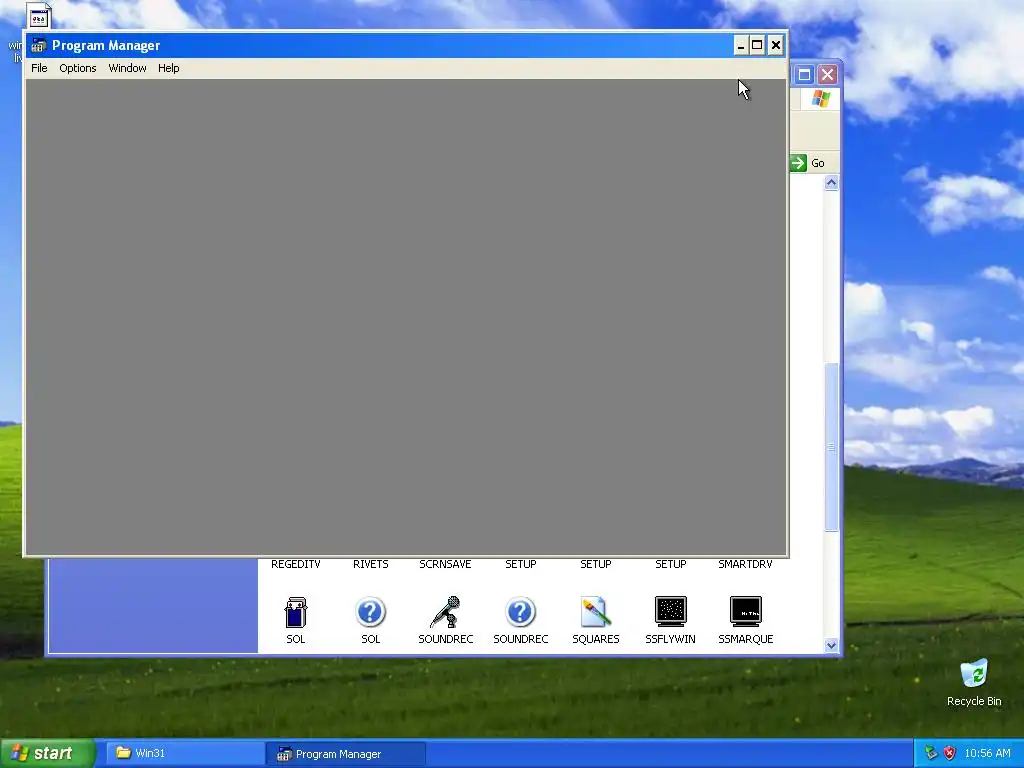Screen dimensions: 1024x768
Task: Maximize the Program Manager window
Action: click(757, 45)
